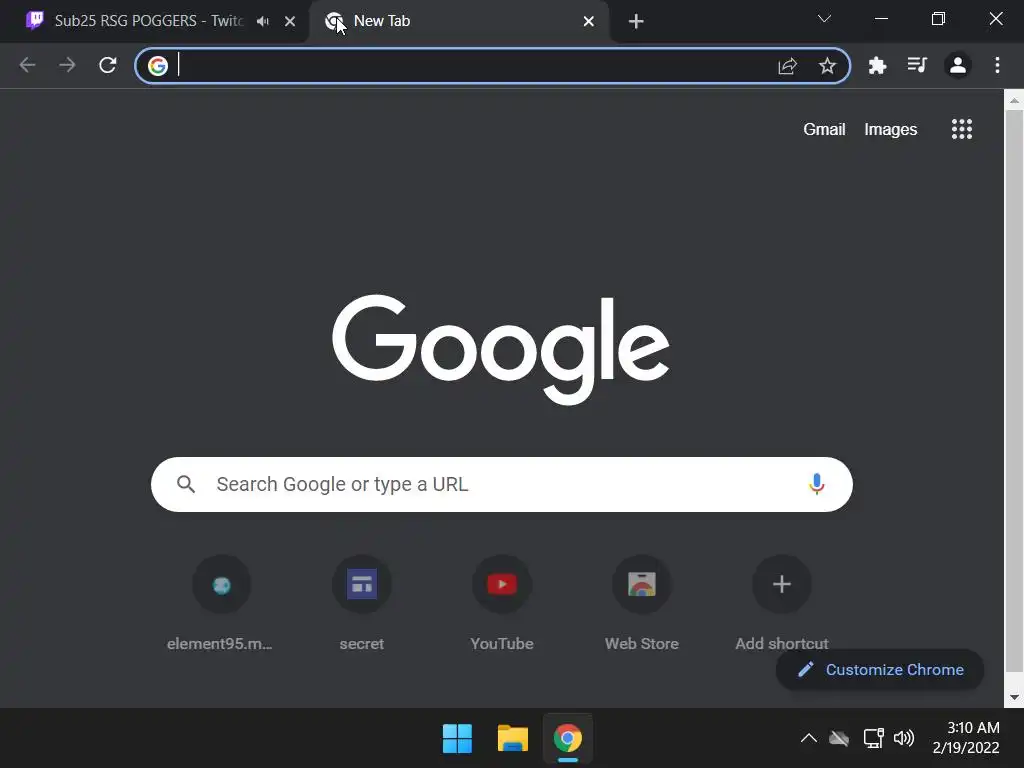Open the profile avatar menu

tap(957, 65)
